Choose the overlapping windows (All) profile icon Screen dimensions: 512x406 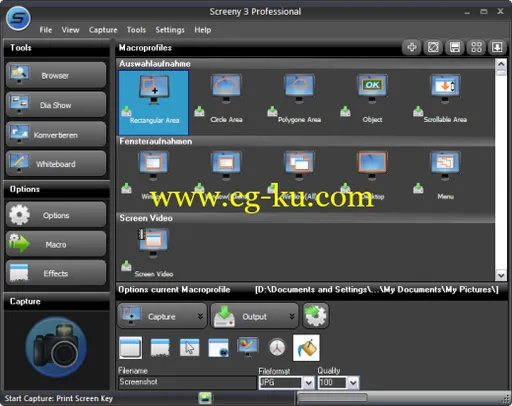299,165
